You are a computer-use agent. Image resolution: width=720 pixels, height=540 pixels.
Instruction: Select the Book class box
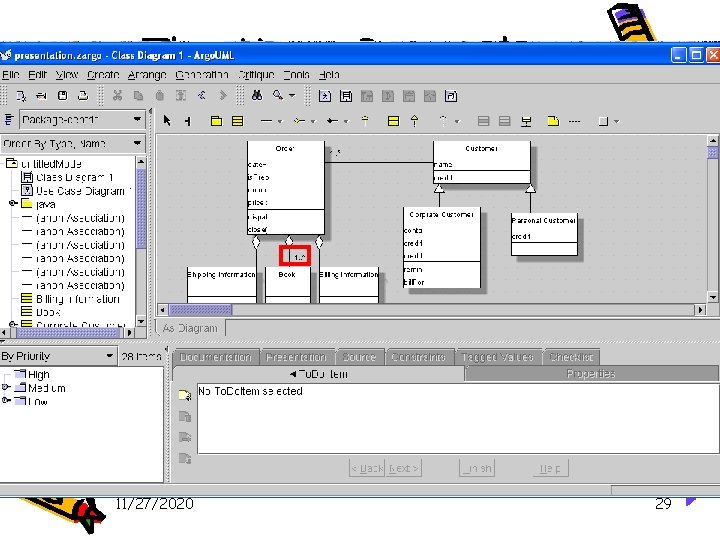click(287, 285)
